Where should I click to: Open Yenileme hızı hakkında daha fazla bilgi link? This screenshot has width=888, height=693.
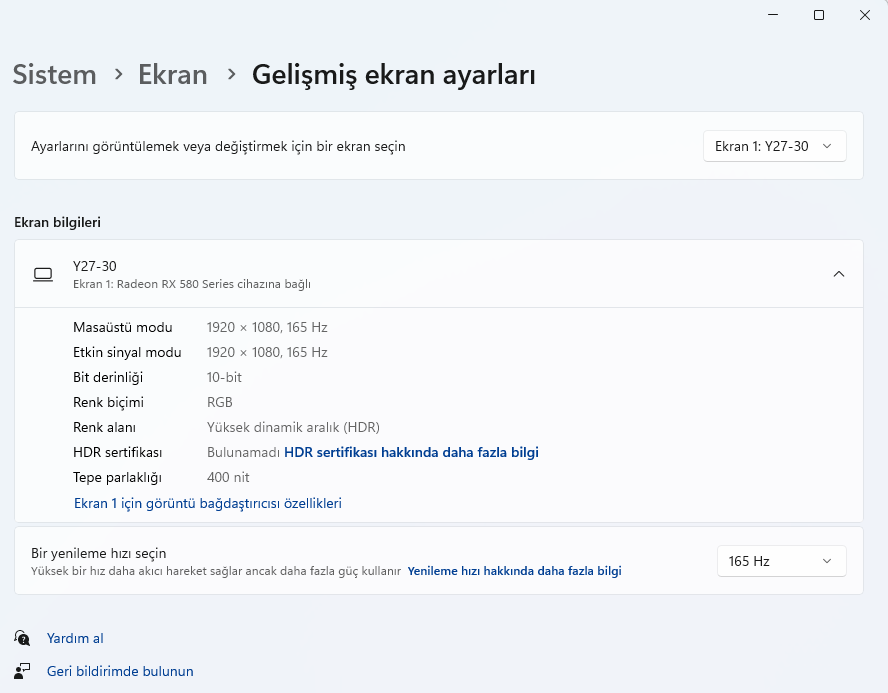click(514, 570)
